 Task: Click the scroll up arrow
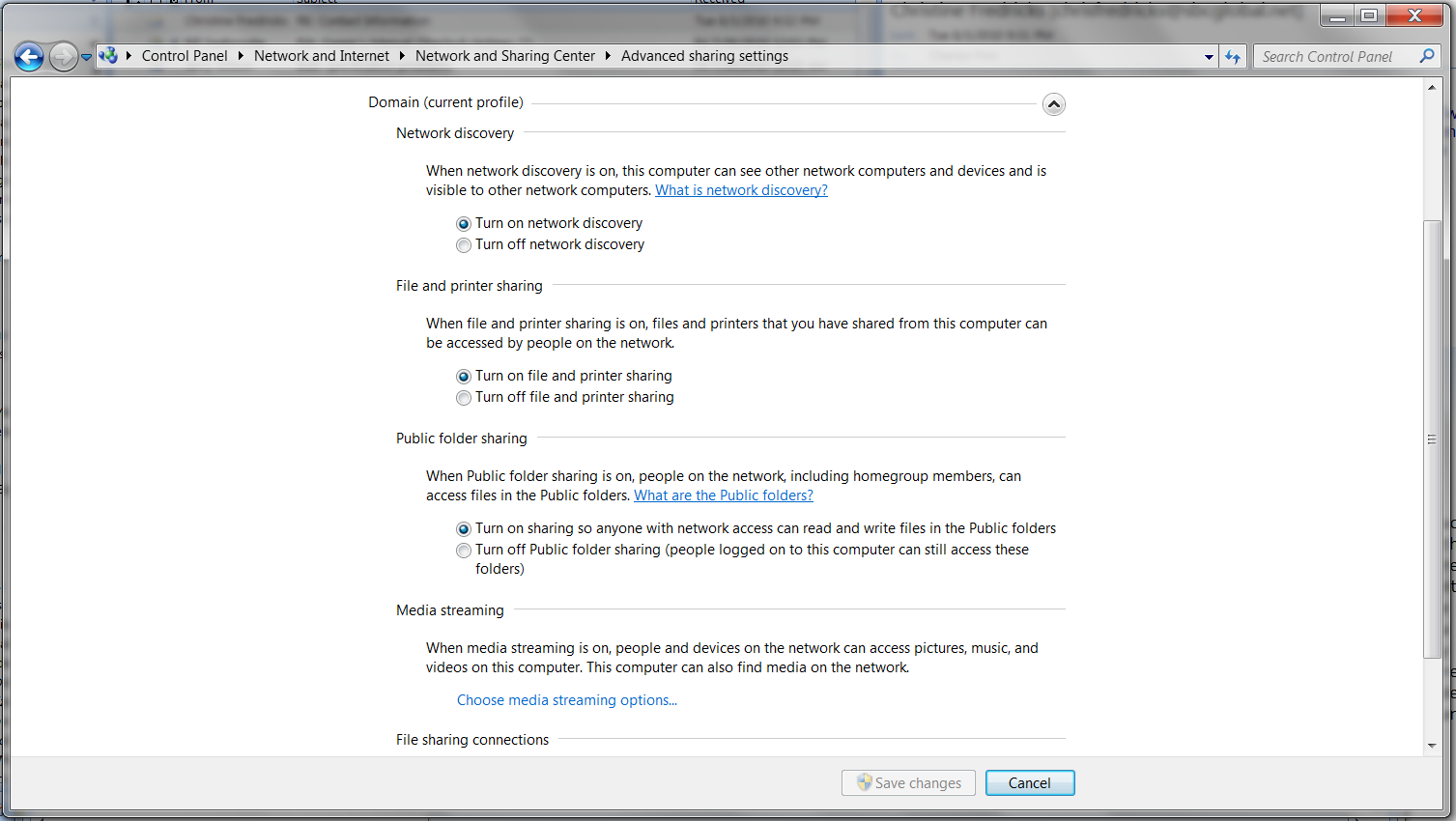1432,88
